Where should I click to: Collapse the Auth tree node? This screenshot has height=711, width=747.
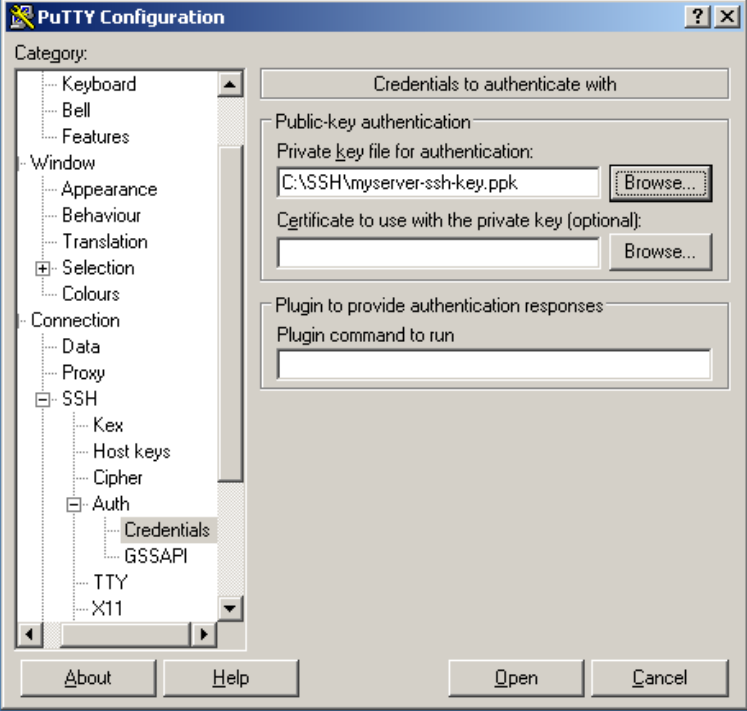[x=74, y=504]
